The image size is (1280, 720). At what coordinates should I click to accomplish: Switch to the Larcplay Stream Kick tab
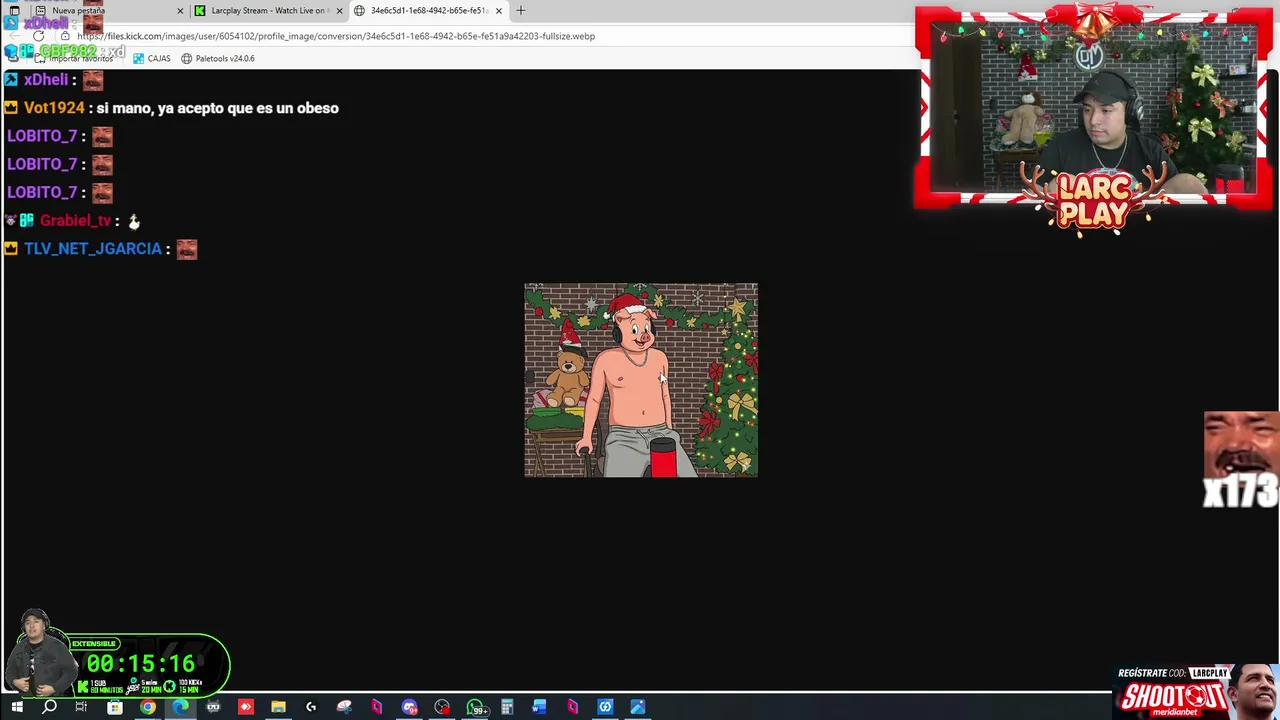point(268,10)
